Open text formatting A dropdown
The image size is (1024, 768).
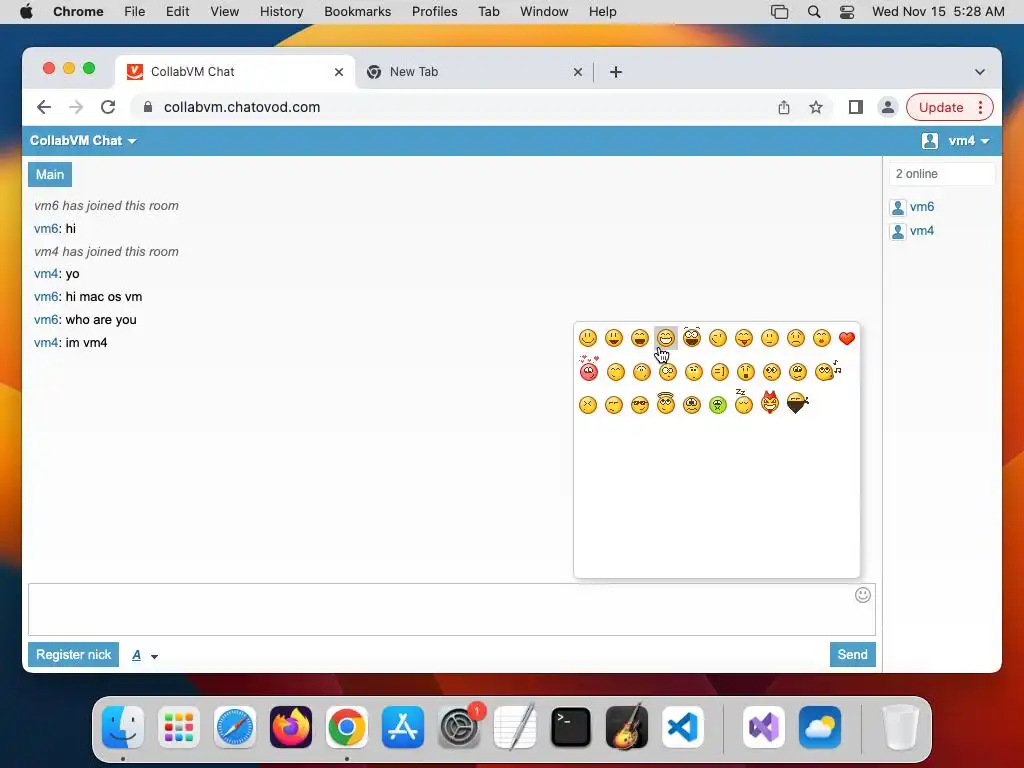coord(145,655)
